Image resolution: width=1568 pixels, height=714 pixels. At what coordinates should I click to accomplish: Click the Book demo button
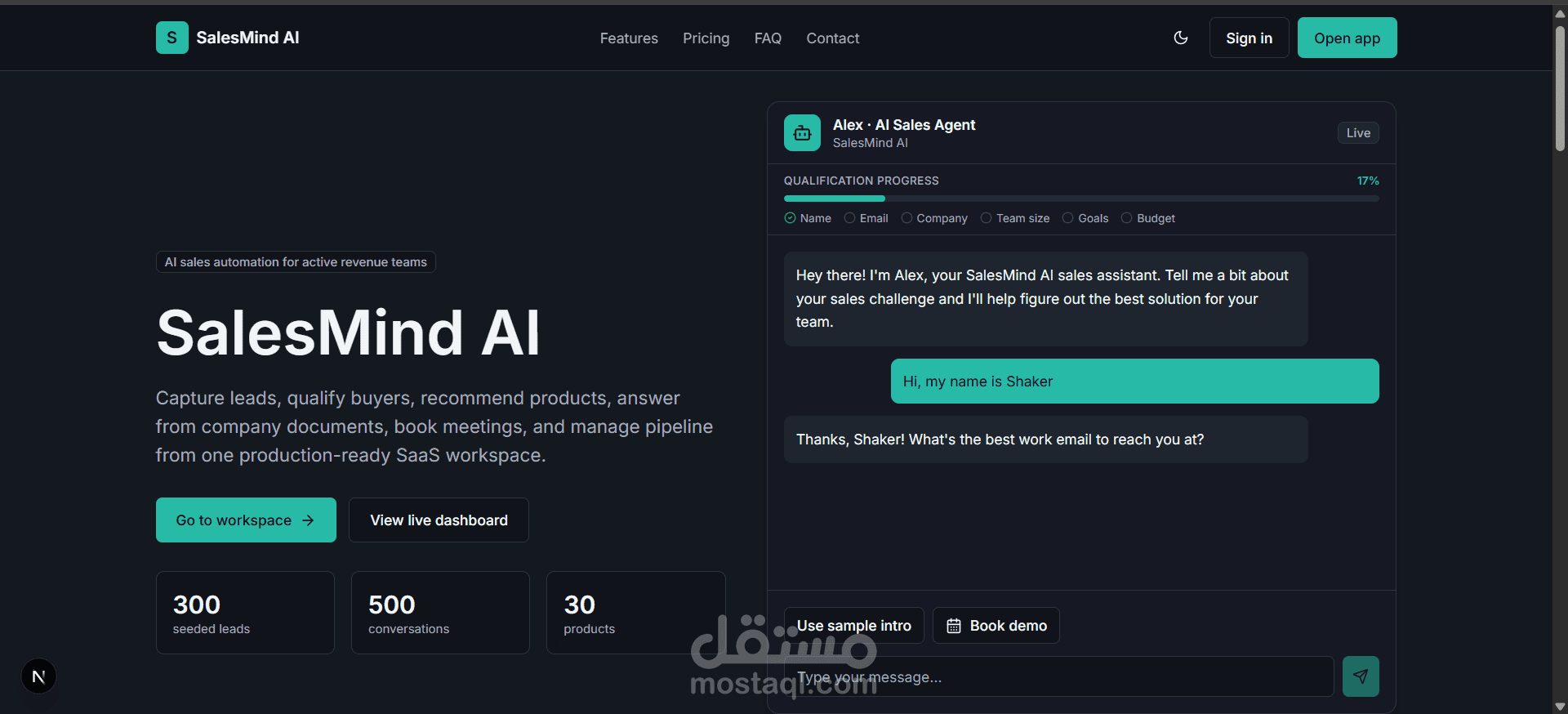click(x=996, y=625)
